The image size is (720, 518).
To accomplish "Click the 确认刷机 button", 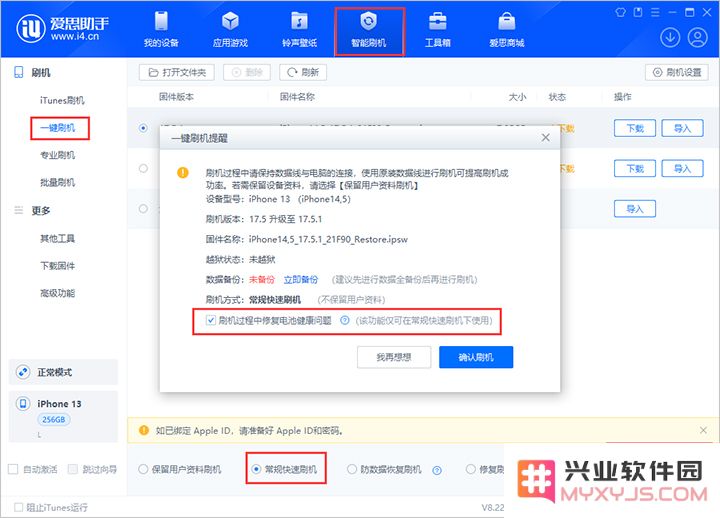I will 476,357.
